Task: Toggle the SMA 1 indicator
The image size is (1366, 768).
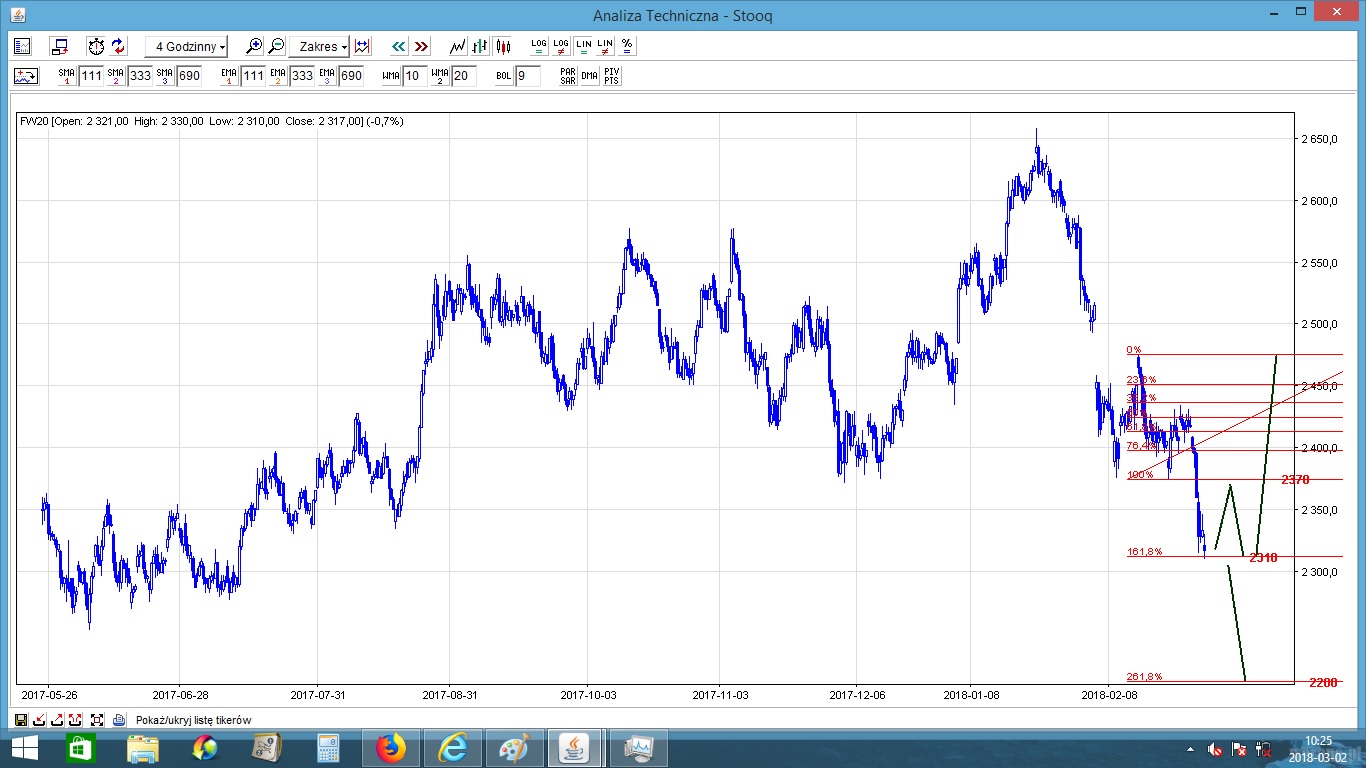Action: click(66, 76)
